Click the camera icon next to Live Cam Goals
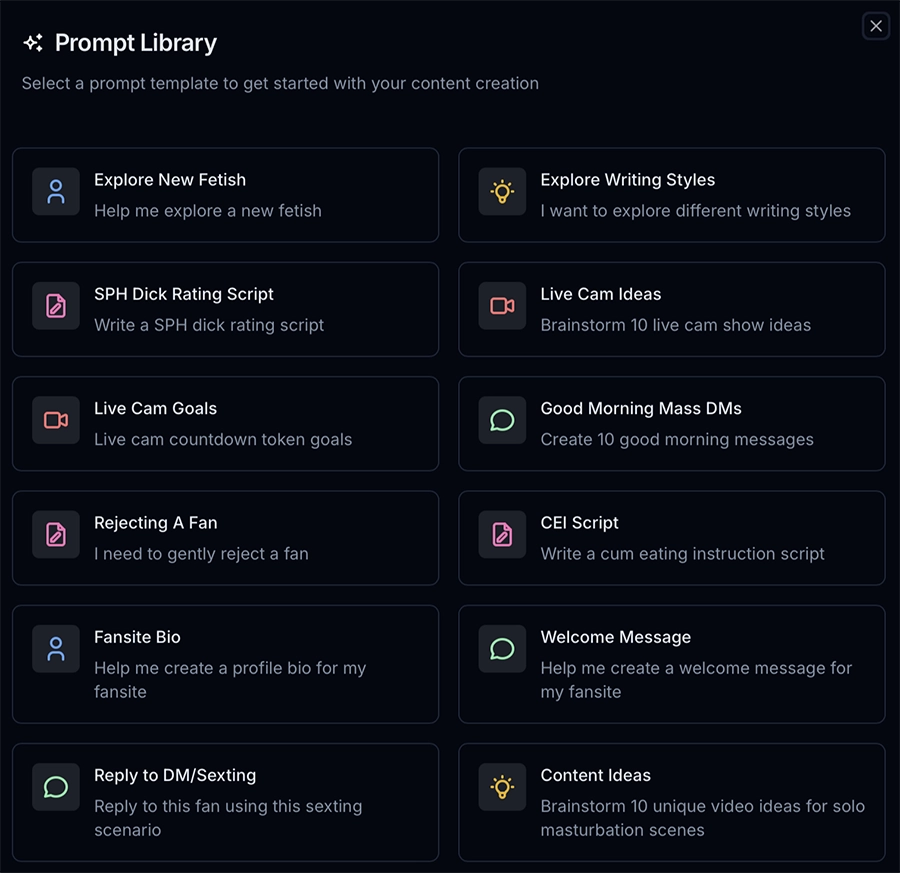 click(x=56, y=420)
